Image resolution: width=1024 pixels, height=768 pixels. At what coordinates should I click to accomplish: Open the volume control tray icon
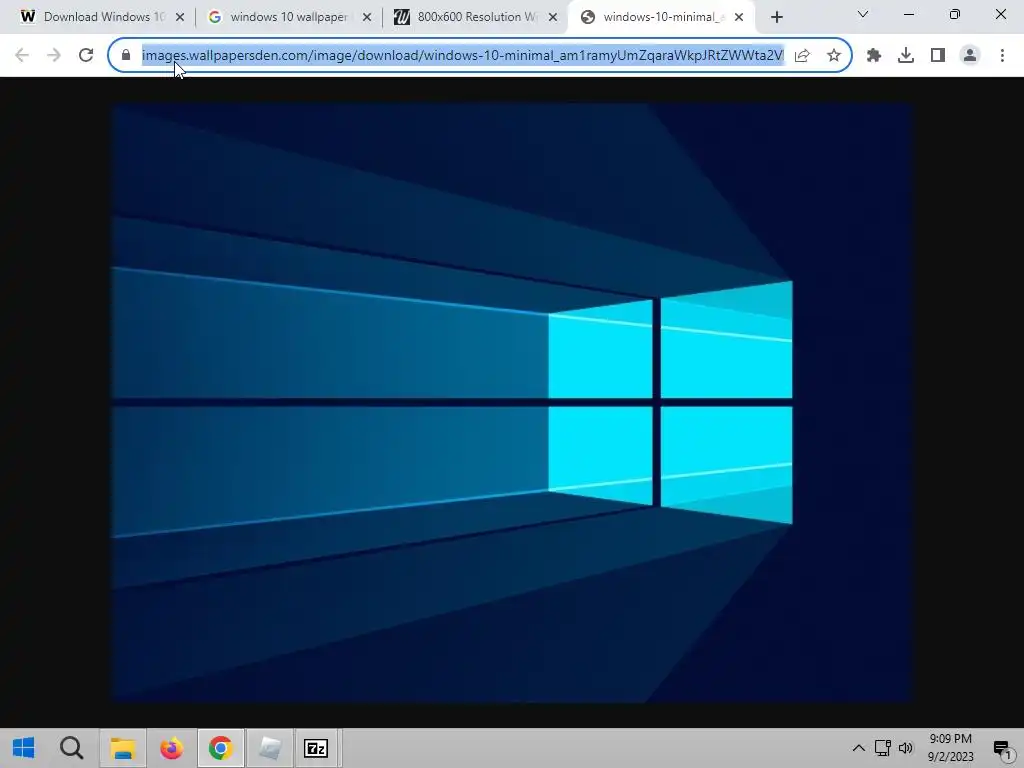pyautogui.click(x=906, y=748)
